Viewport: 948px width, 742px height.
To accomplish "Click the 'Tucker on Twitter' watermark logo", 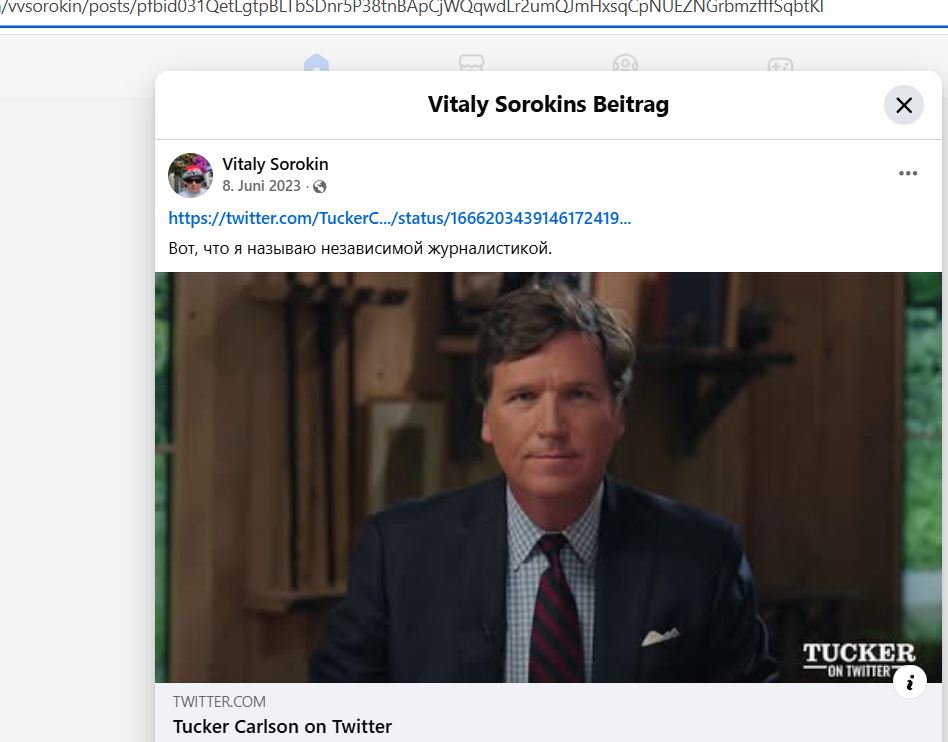I will [858, 660].
